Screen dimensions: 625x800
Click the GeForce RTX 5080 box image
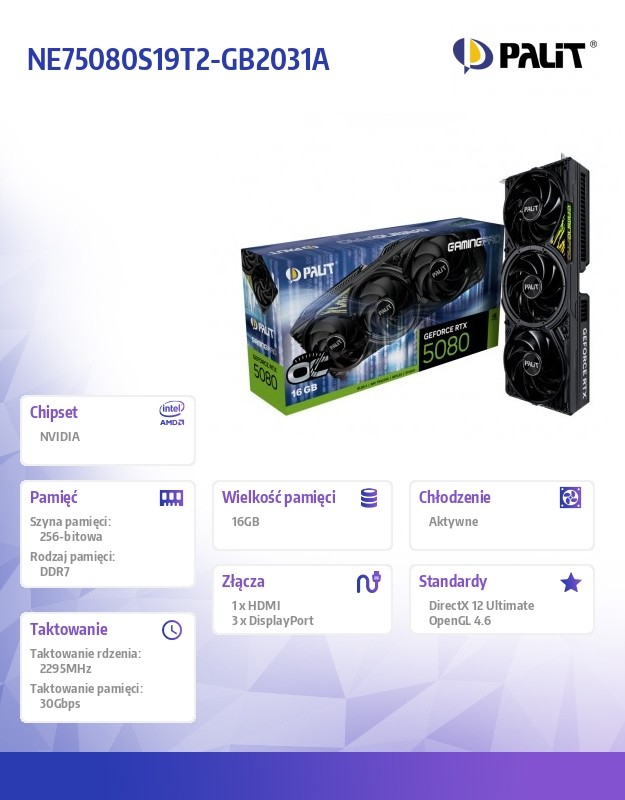click(x=371, y=316)
